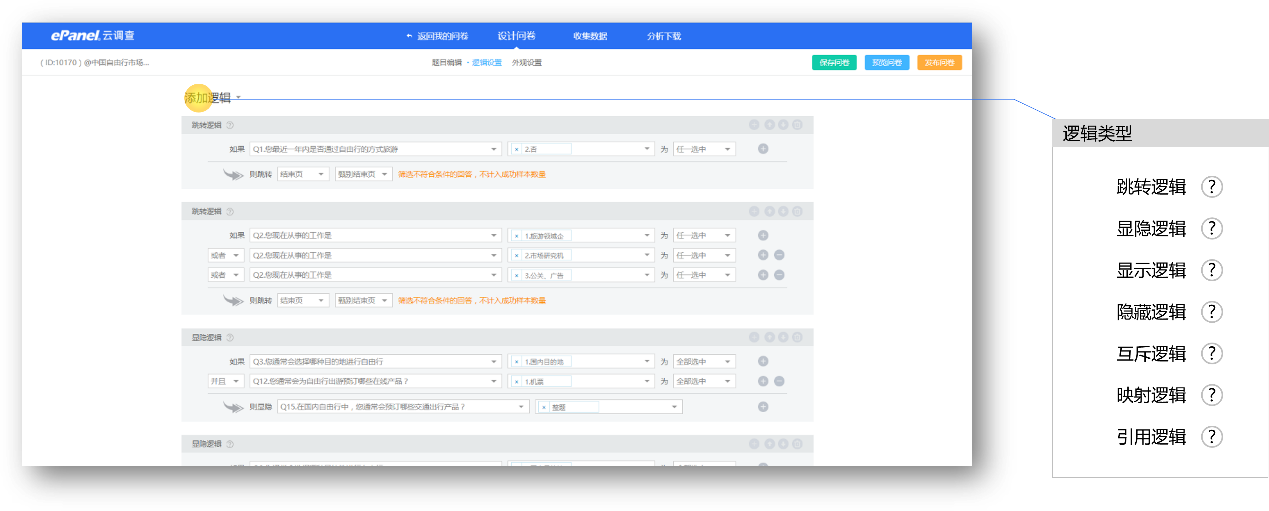Open 或者 dropdown on 2.市场研究机 row
This screenshot has height=511, width=1269.
click(225, 255)
